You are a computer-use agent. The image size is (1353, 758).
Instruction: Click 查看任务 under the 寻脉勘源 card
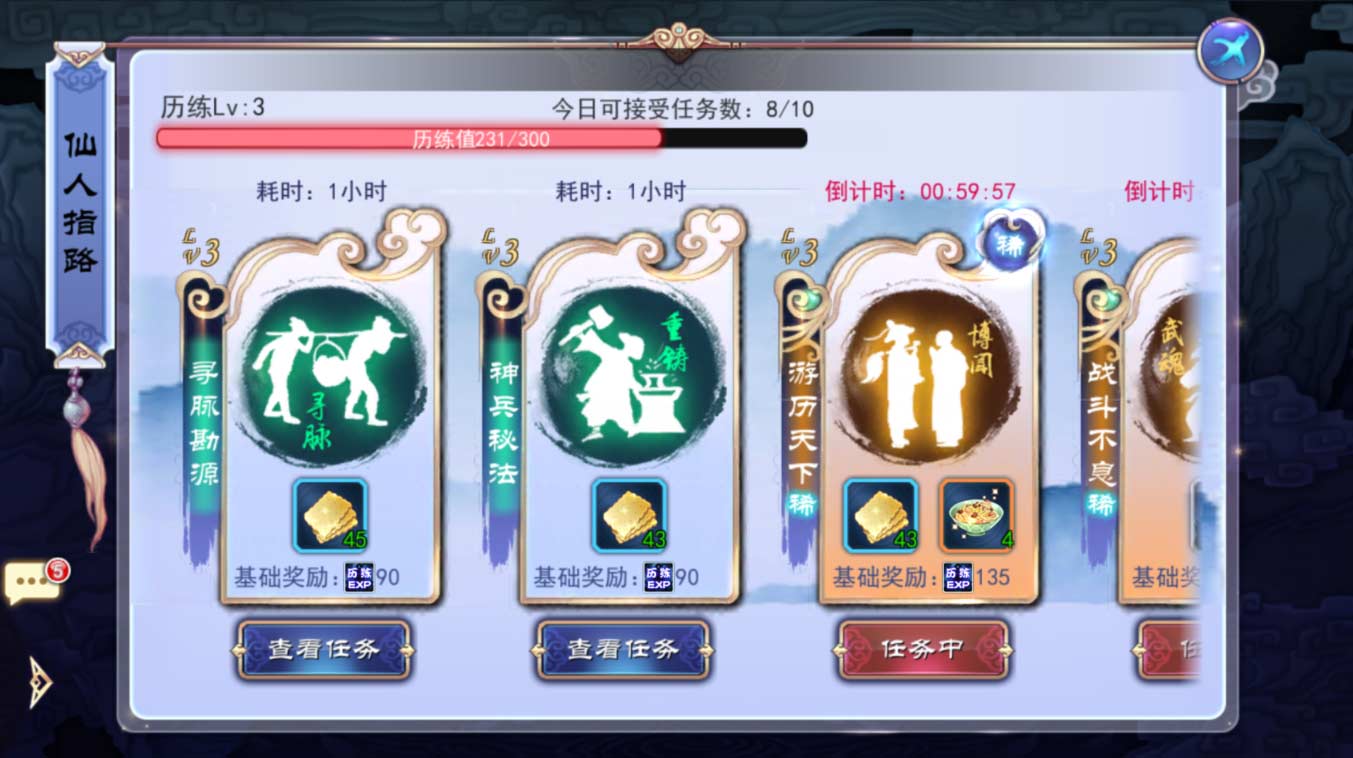coord(324,650)
